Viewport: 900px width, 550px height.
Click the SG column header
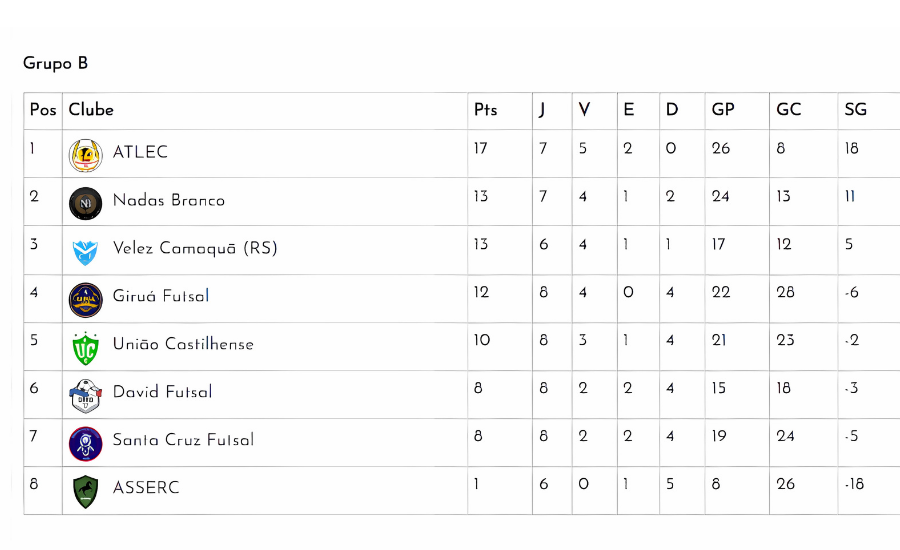pyautogui.click(x=855, y=110)
